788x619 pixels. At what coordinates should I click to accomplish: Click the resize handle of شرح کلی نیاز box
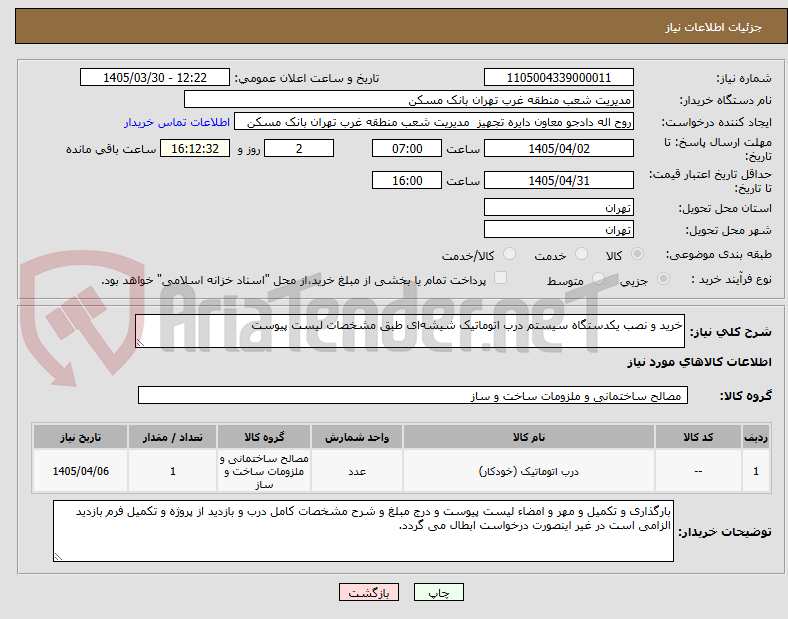(x=140, y=343)
